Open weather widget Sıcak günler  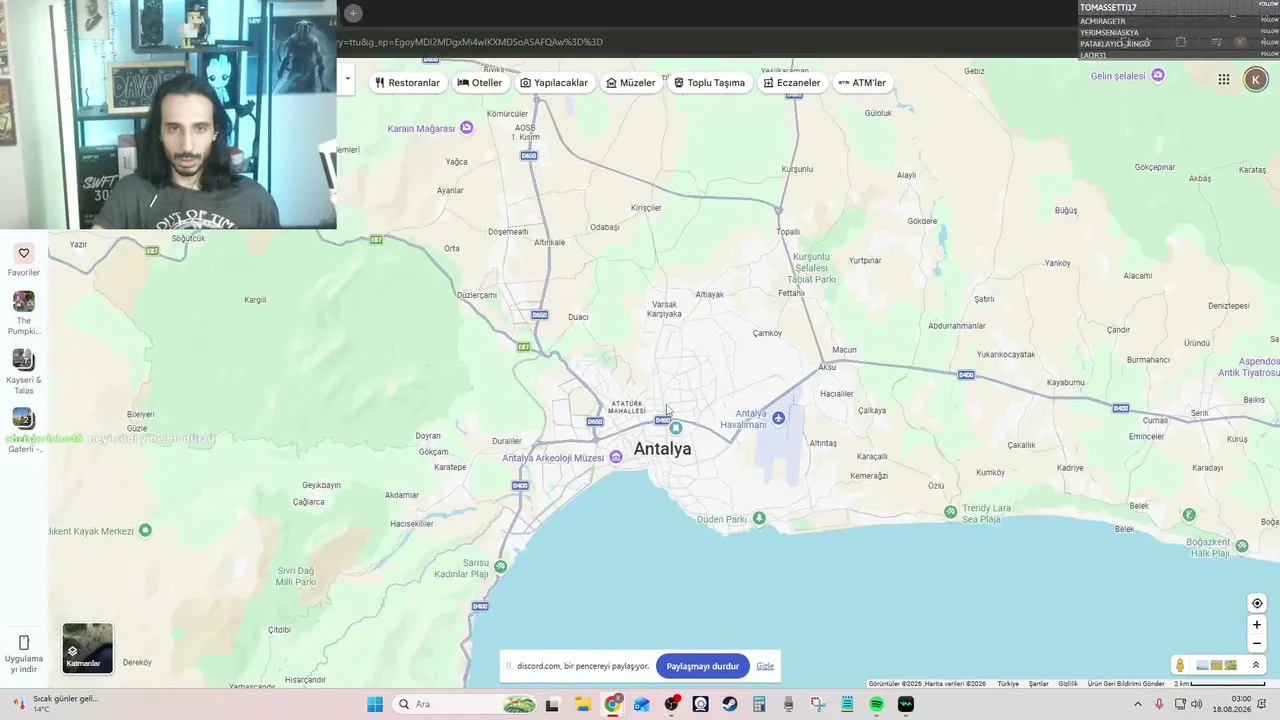pyautogui.click(x=55, y=704)
